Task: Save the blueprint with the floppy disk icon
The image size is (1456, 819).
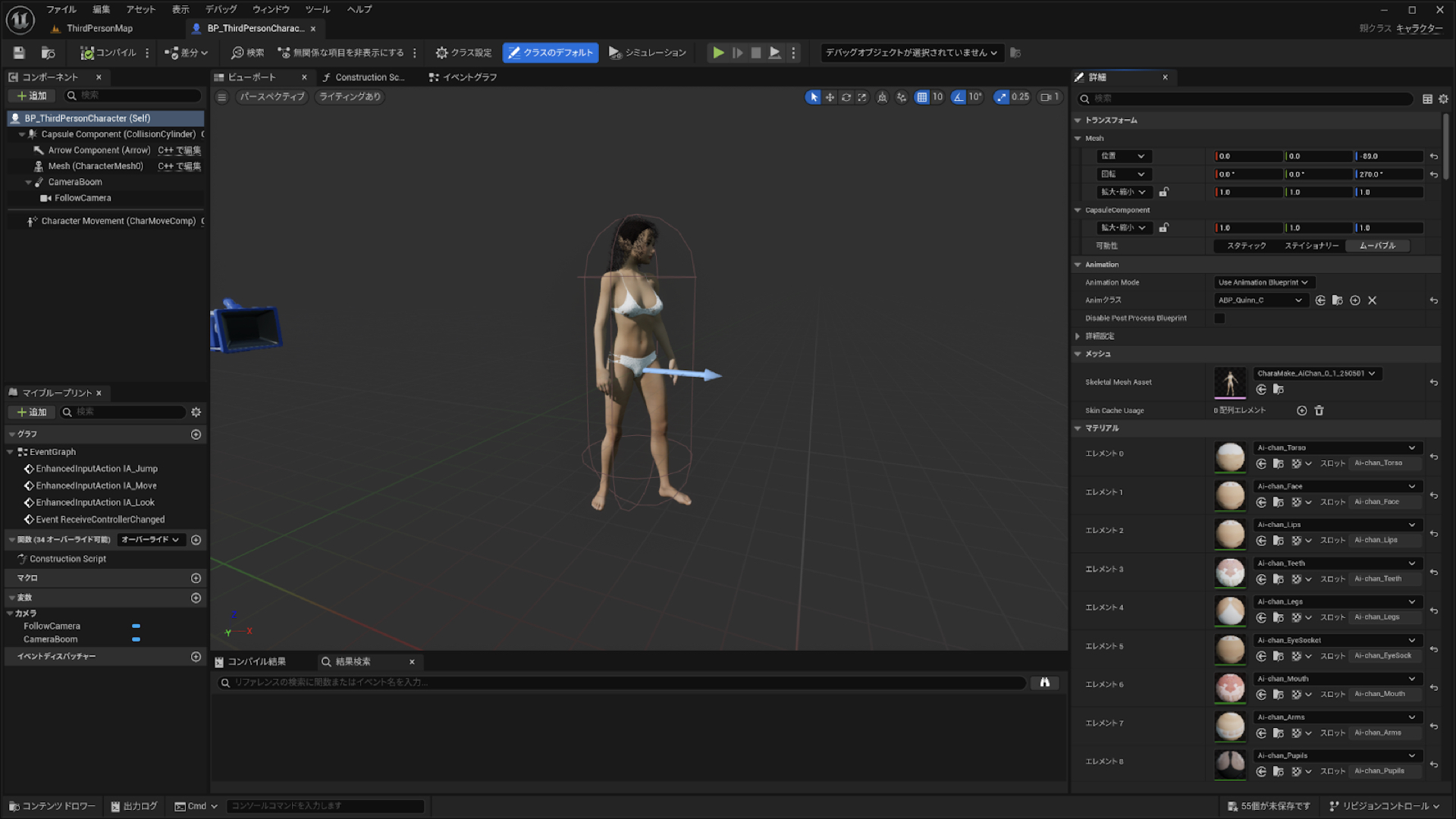Action: pos(19,52)
